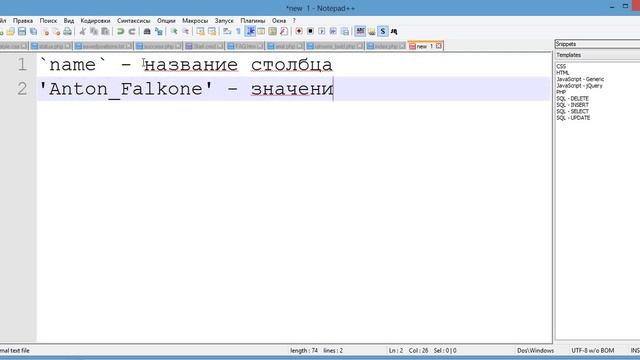Open the Кодировки menu
This screenshot has width=640, height=360.
click(x=95, y=20)
